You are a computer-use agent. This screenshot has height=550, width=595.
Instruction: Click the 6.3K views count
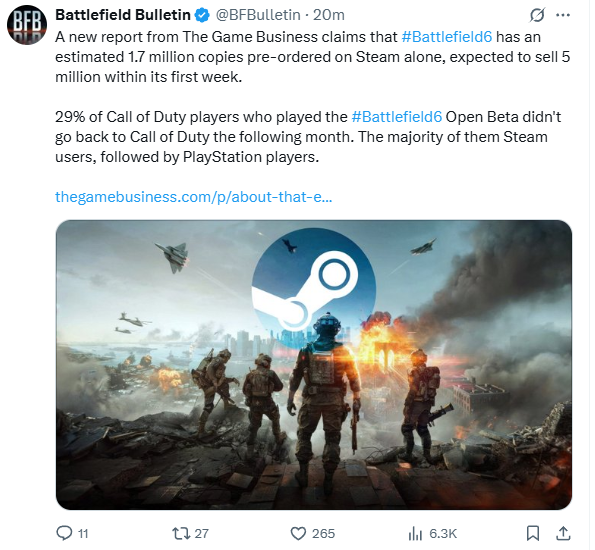coord(443,533)
